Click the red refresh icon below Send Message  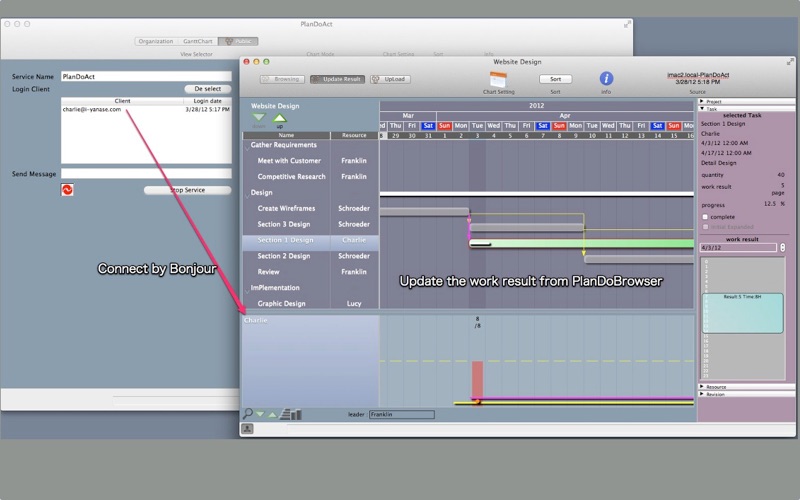[x=67, y=190]
